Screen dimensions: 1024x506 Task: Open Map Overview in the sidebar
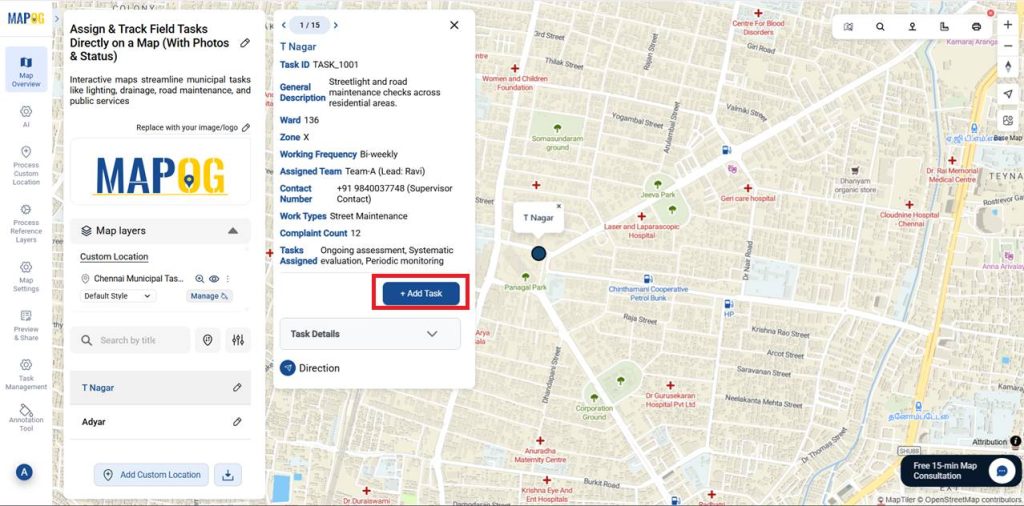tap(25, 71)
